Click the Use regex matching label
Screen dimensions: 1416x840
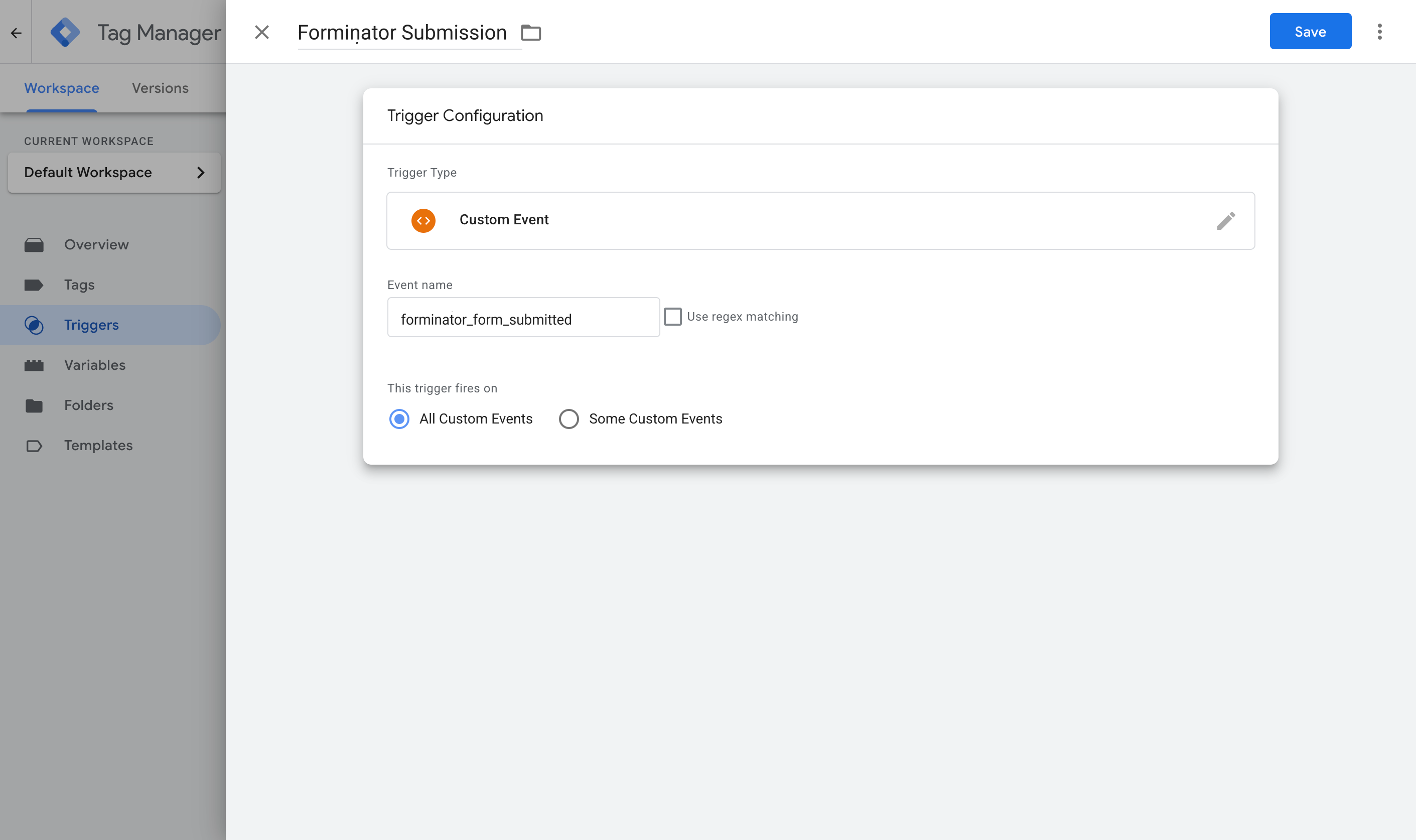pos(743,317)
